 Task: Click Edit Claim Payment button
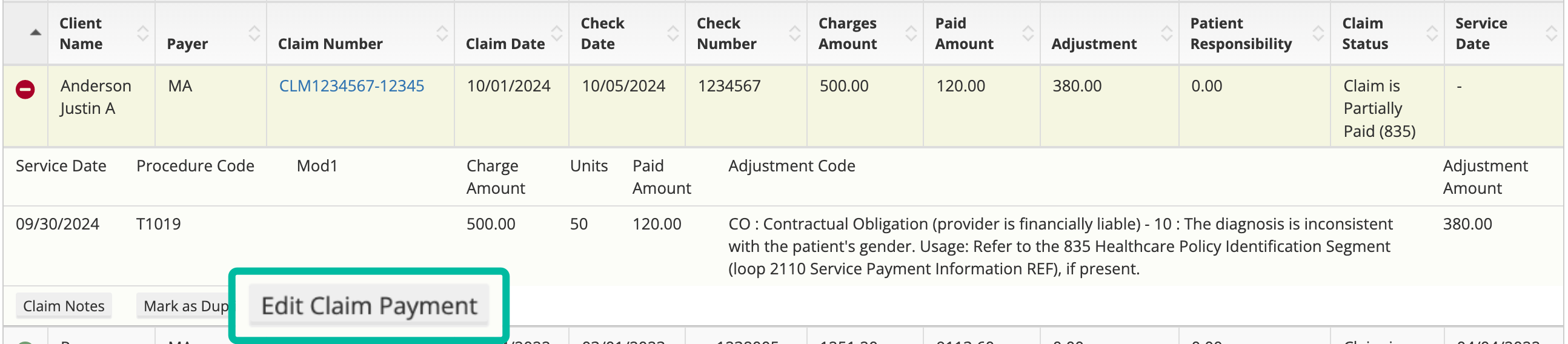369,306
